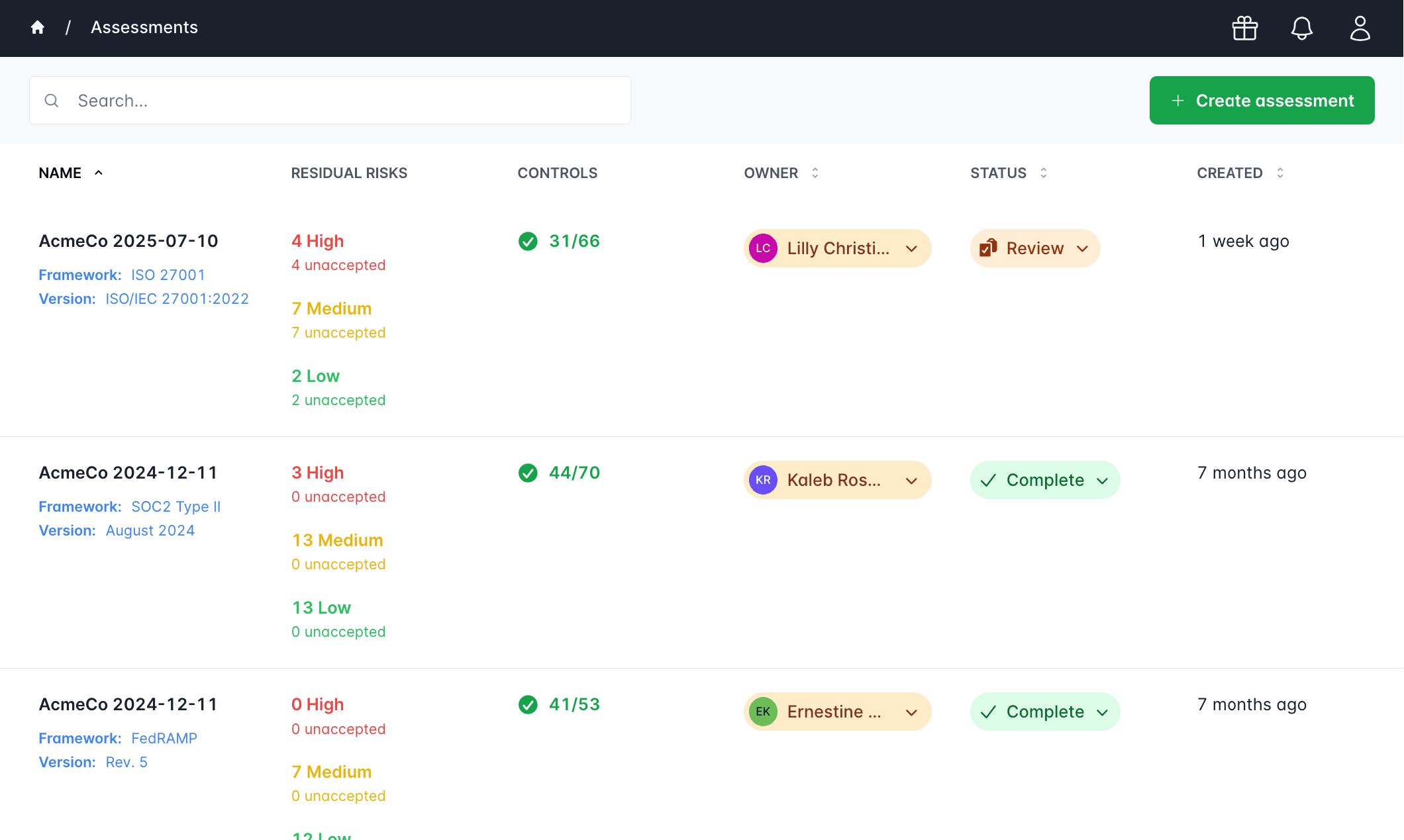Click the KR avatar for Kaleb Ros

pos(763,480)
